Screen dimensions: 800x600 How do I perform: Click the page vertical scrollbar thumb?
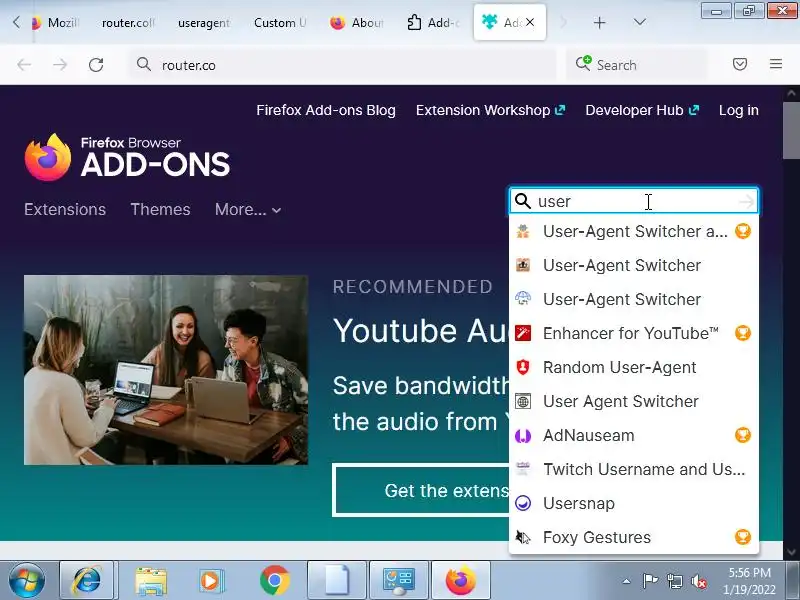[791, 131]
